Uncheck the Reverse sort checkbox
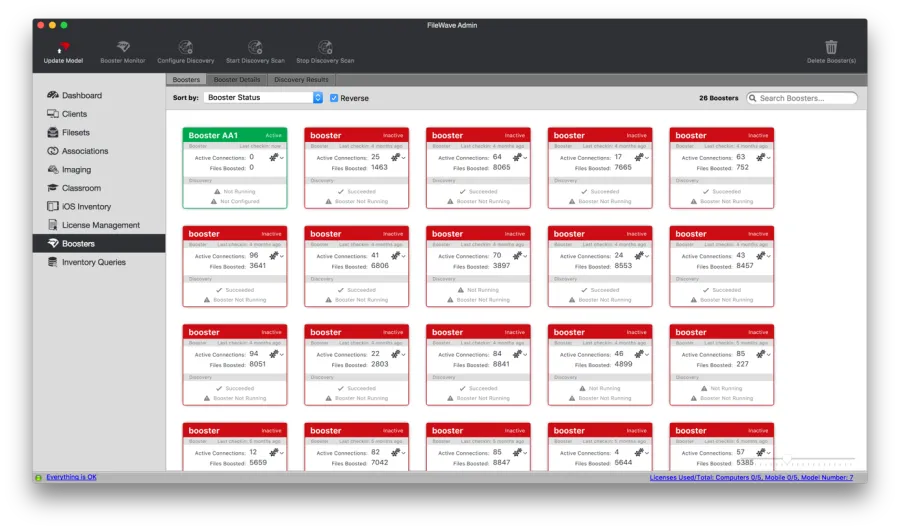Screen dimensions: 900x530 (x=334, y=98)
